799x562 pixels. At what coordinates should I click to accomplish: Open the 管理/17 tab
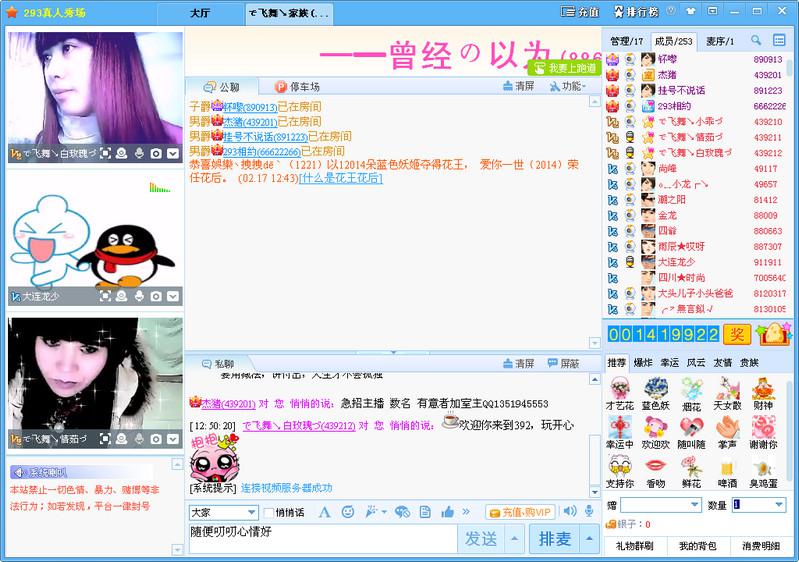coord(626,41)
